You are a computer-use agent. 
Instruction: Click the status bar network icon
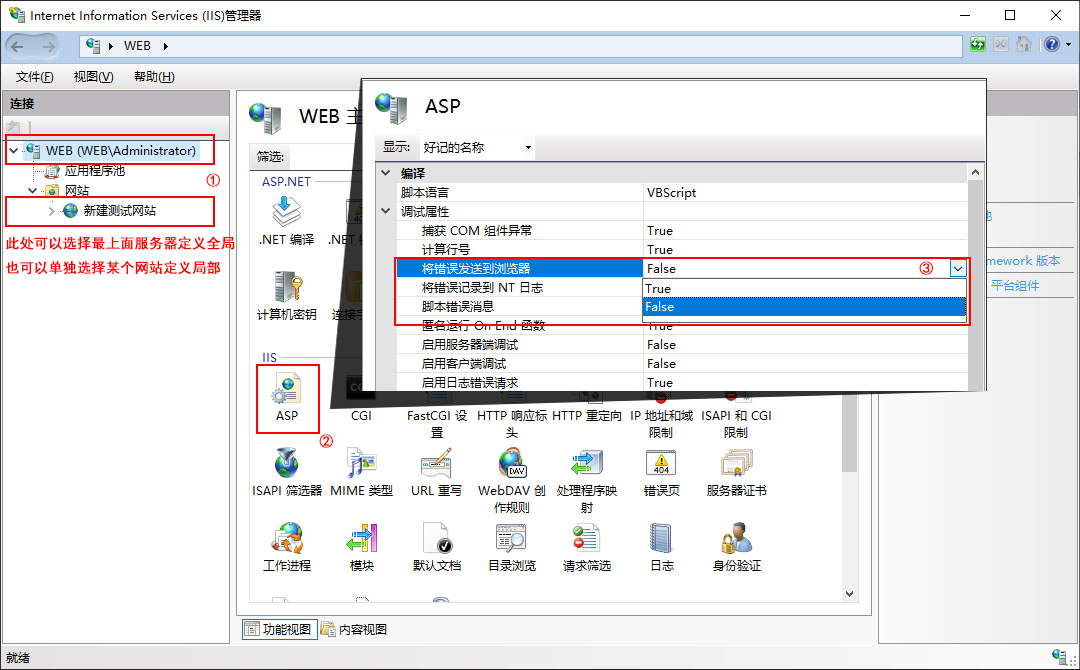1059,656
